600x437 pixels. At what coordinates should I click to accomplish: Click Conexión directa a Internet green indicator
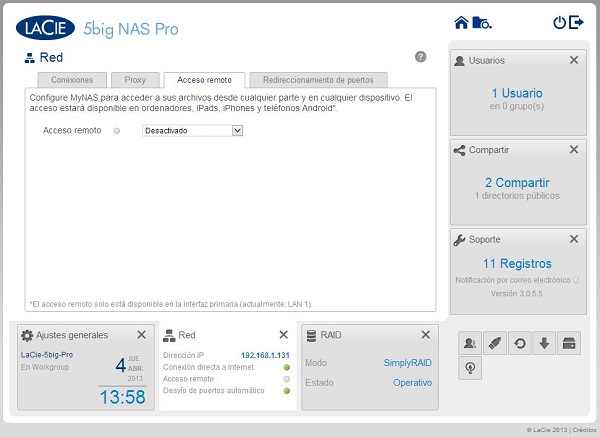pyautogui.click(x=287, y=367)
